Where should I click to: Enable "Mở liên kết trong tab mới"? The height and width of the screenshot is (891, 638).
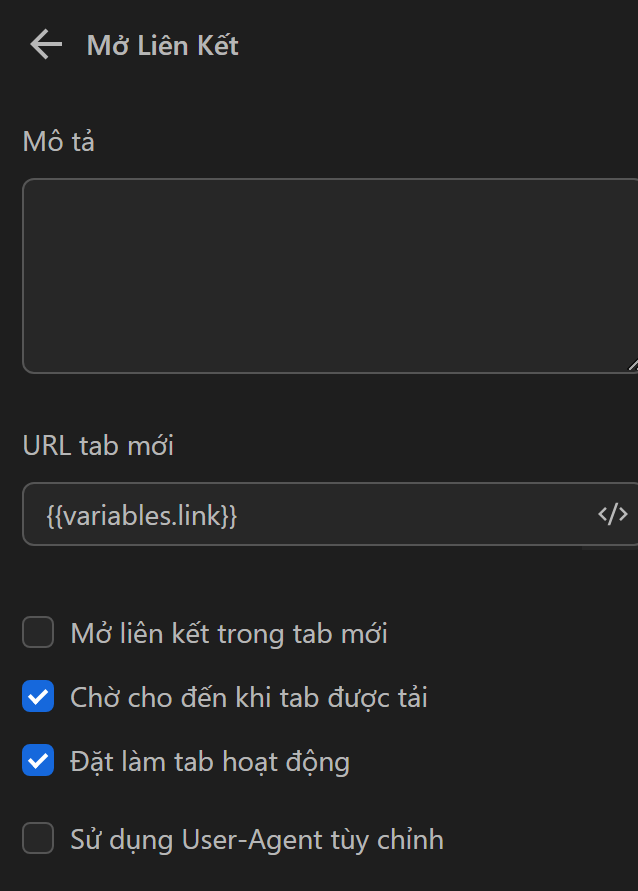point(37,632)
